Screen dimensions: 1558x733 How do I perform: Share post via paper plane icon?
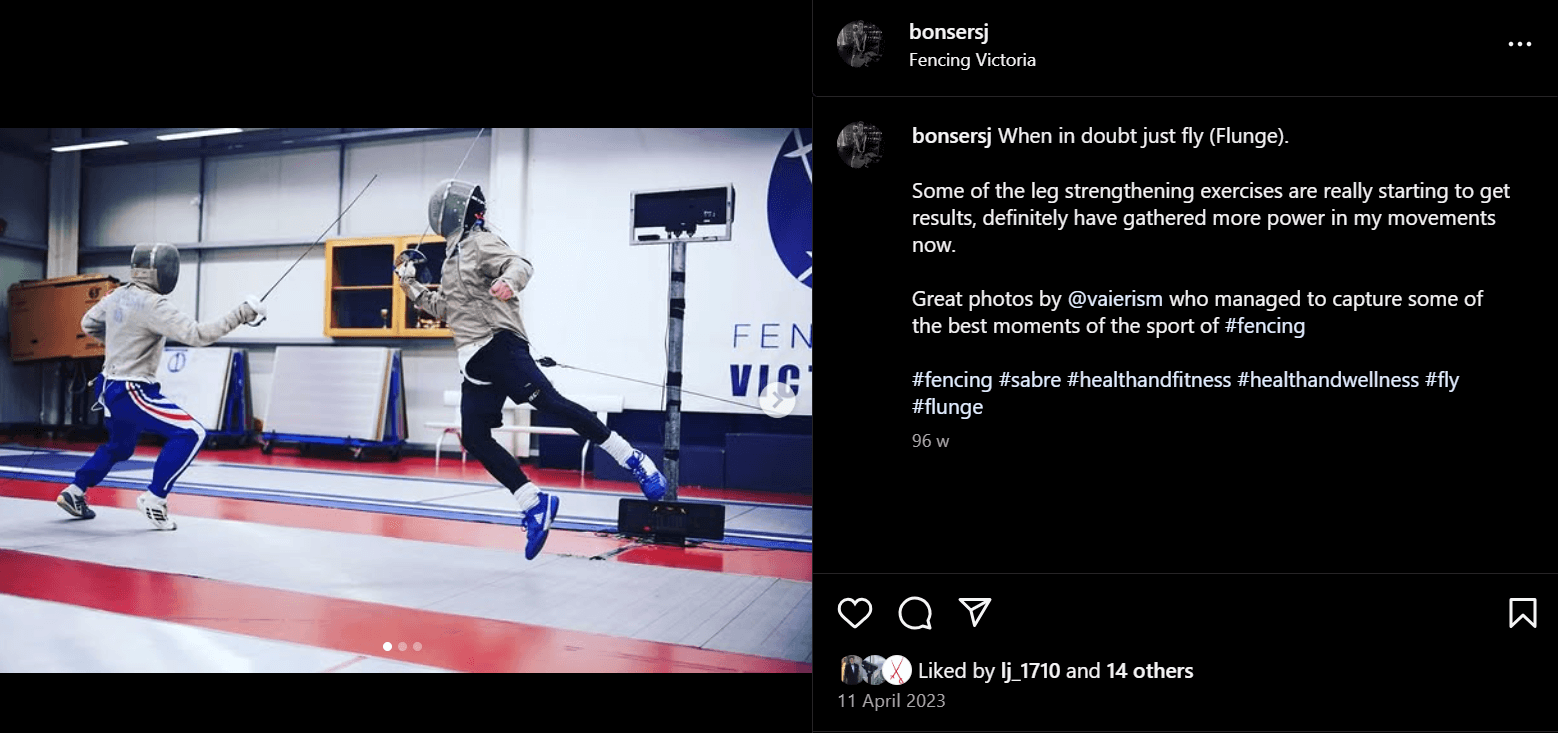coord(975,612)
